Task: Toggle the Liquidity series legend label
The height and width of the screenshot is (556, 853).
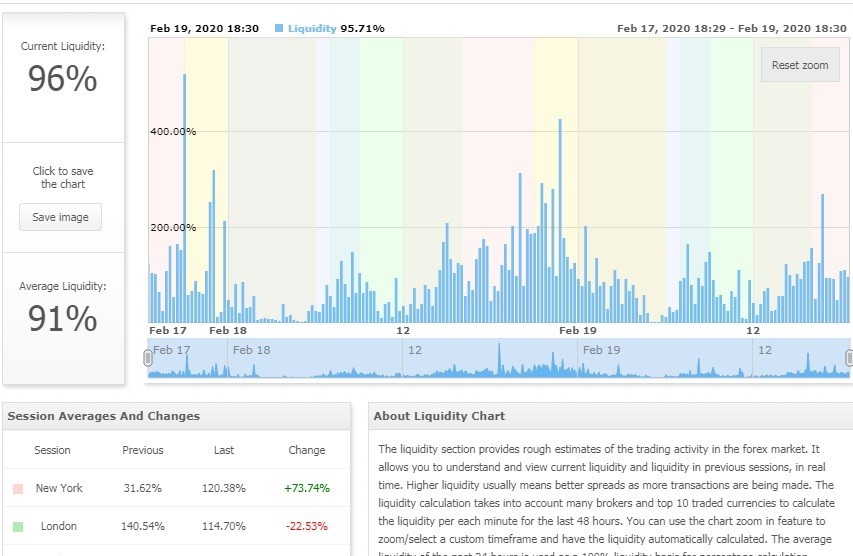Action: (312, 29)
